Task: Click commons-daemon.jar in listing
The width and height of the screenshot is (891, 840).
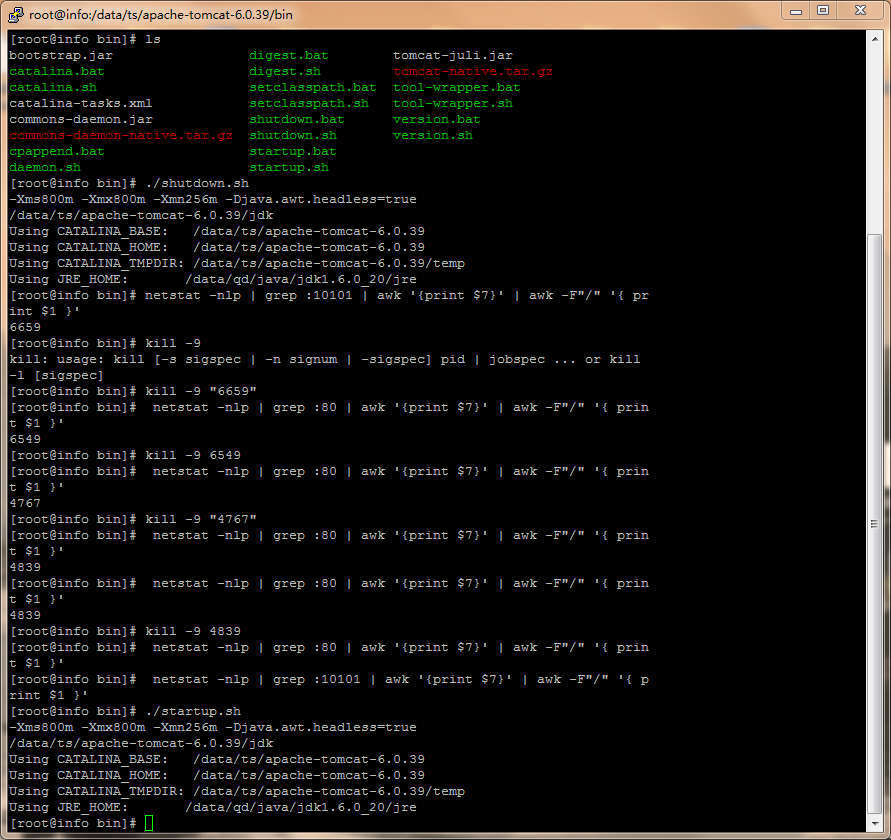Action: (81, 119)
